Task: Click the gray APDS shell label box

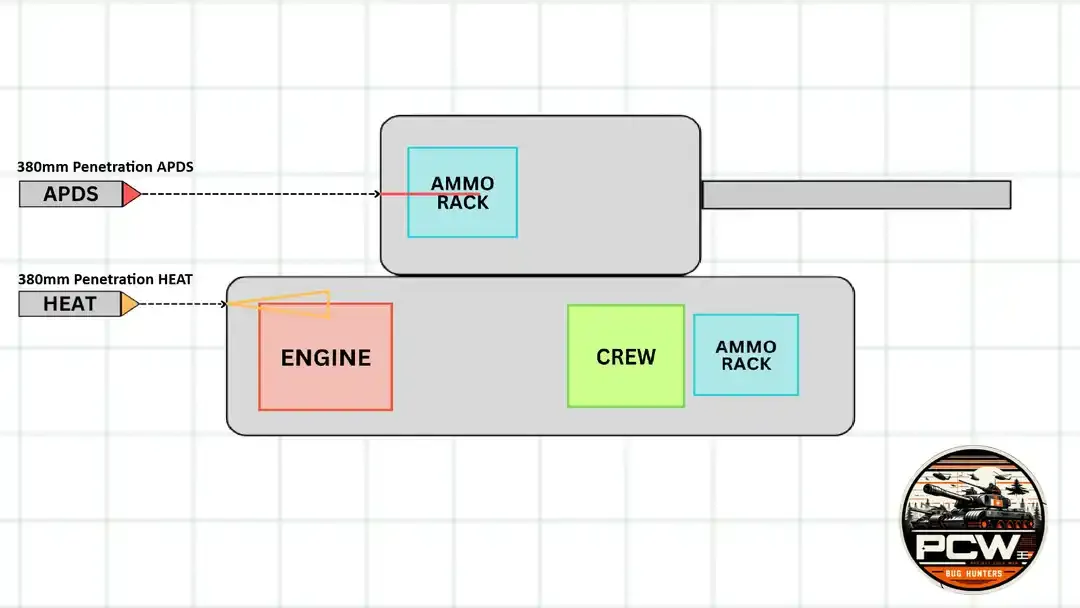Action: 71,194
